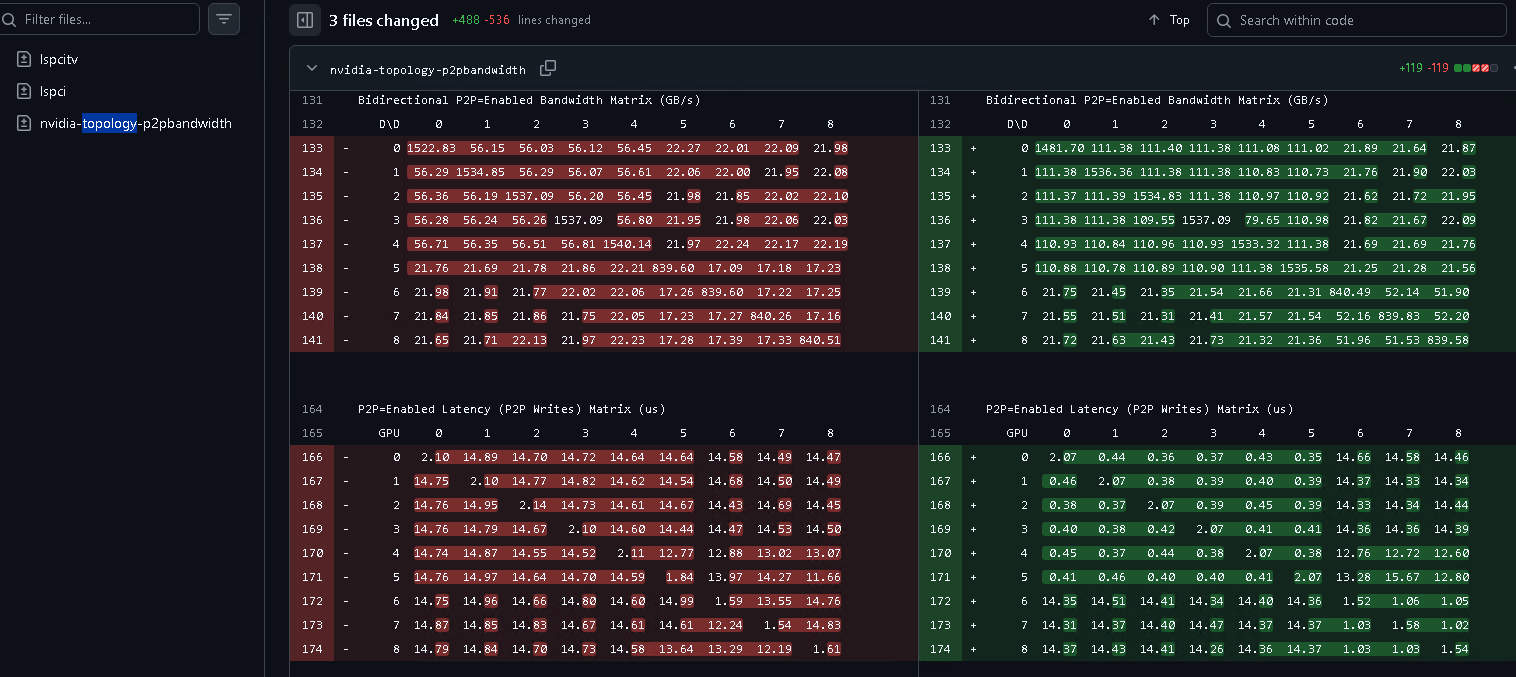Click the nvidia-topology-p2pbandwidth file header name
This screenshot has height=677, width=1516.
click(x=428, y=70)
